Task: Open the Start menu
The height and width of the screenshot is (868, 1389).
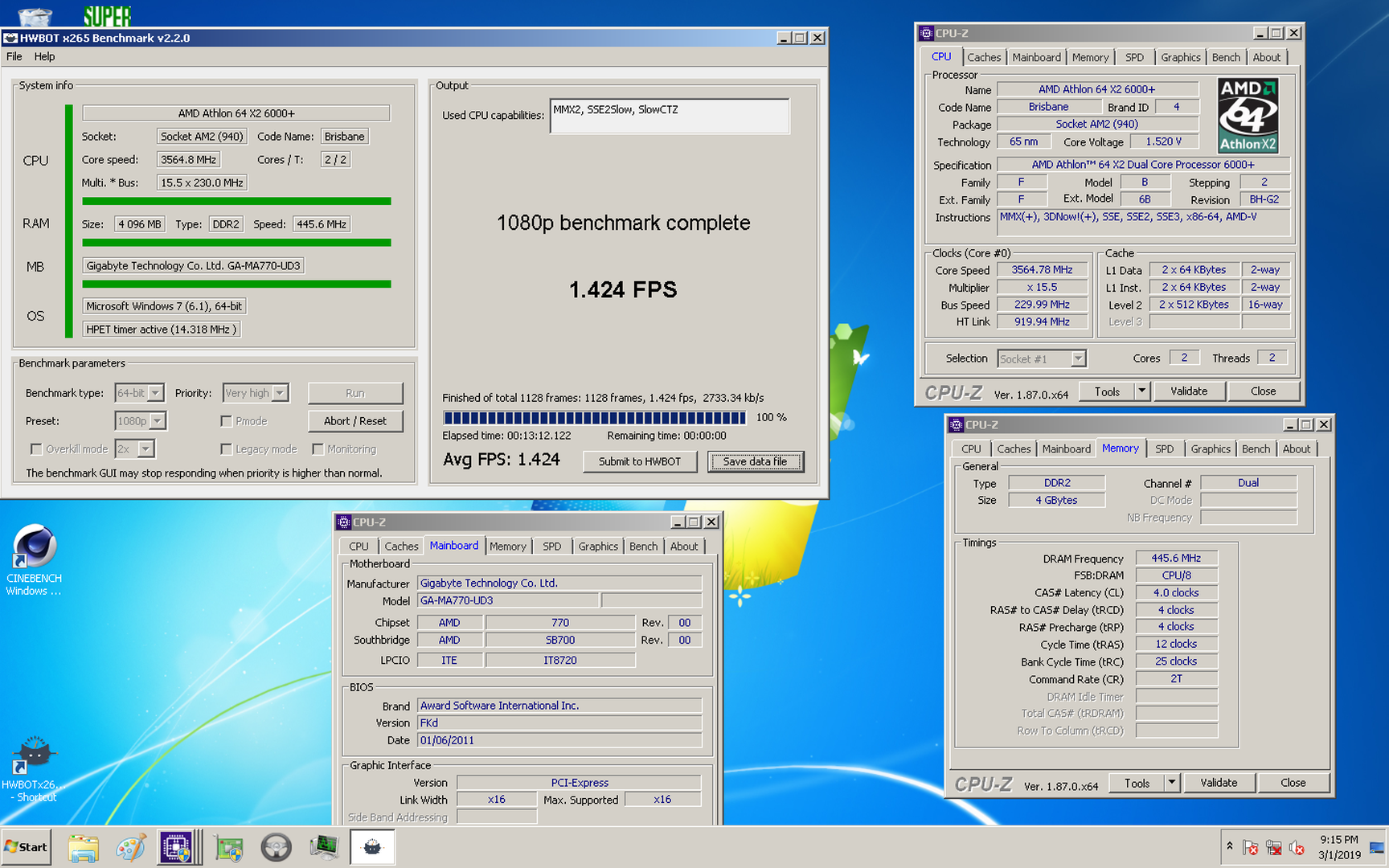Action: coord(26,847)
